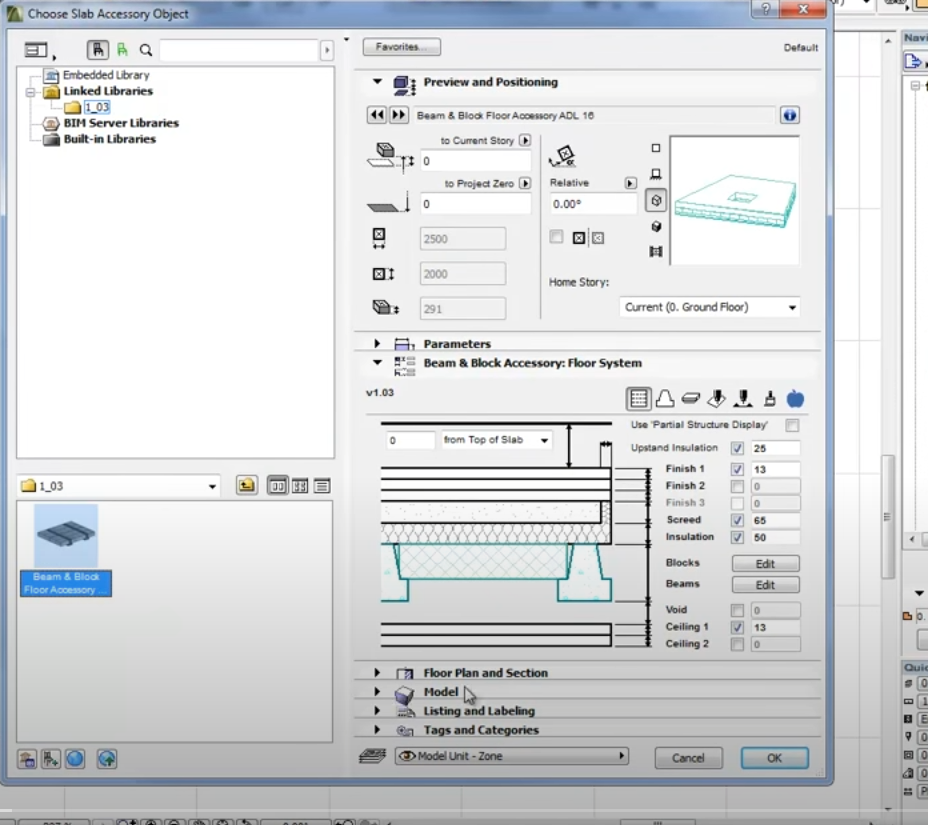Screen dimensions: 928x825
Task: Switch to large icons view
Action: pyautogui.click(x=278, y=486)
